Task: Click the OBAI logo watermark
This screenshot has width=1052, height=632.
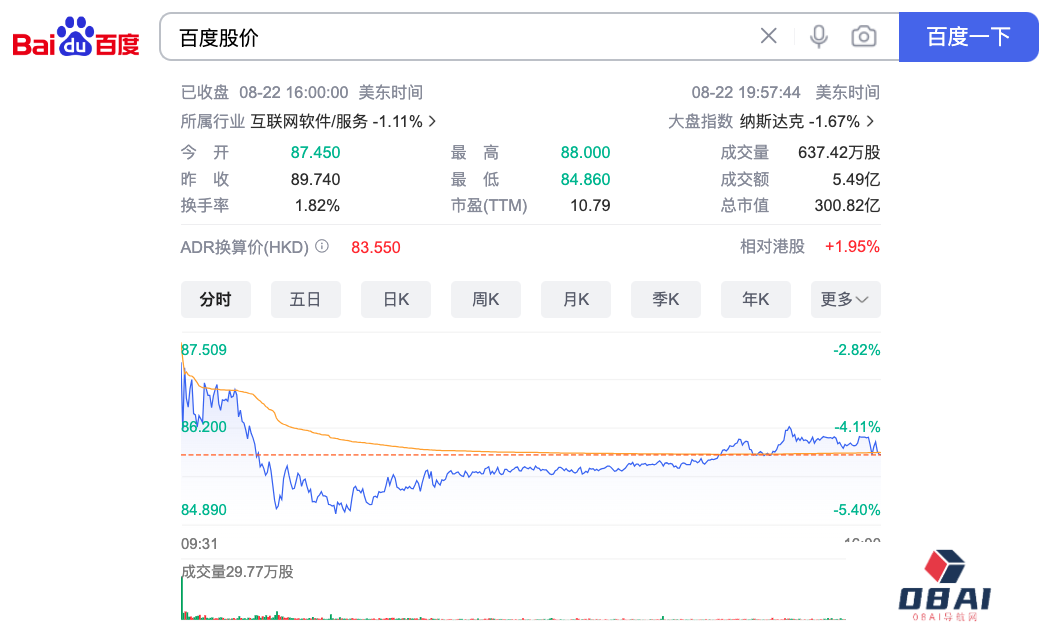Action: pyautogui.click(x=944, y=586)
